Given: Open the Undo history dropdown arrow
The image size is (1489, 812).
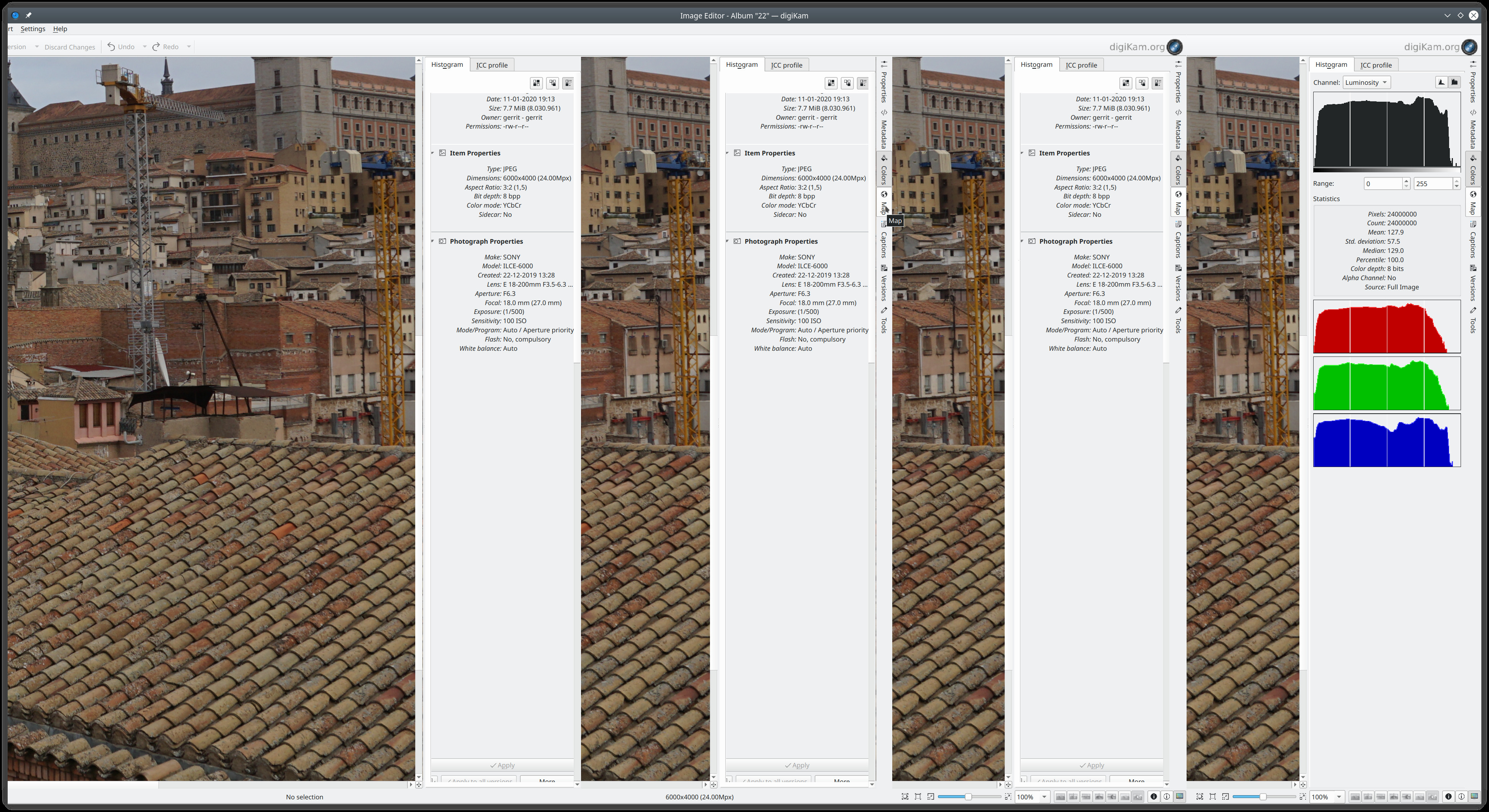Looking at the screenshot, I should [x=145, y=47].
